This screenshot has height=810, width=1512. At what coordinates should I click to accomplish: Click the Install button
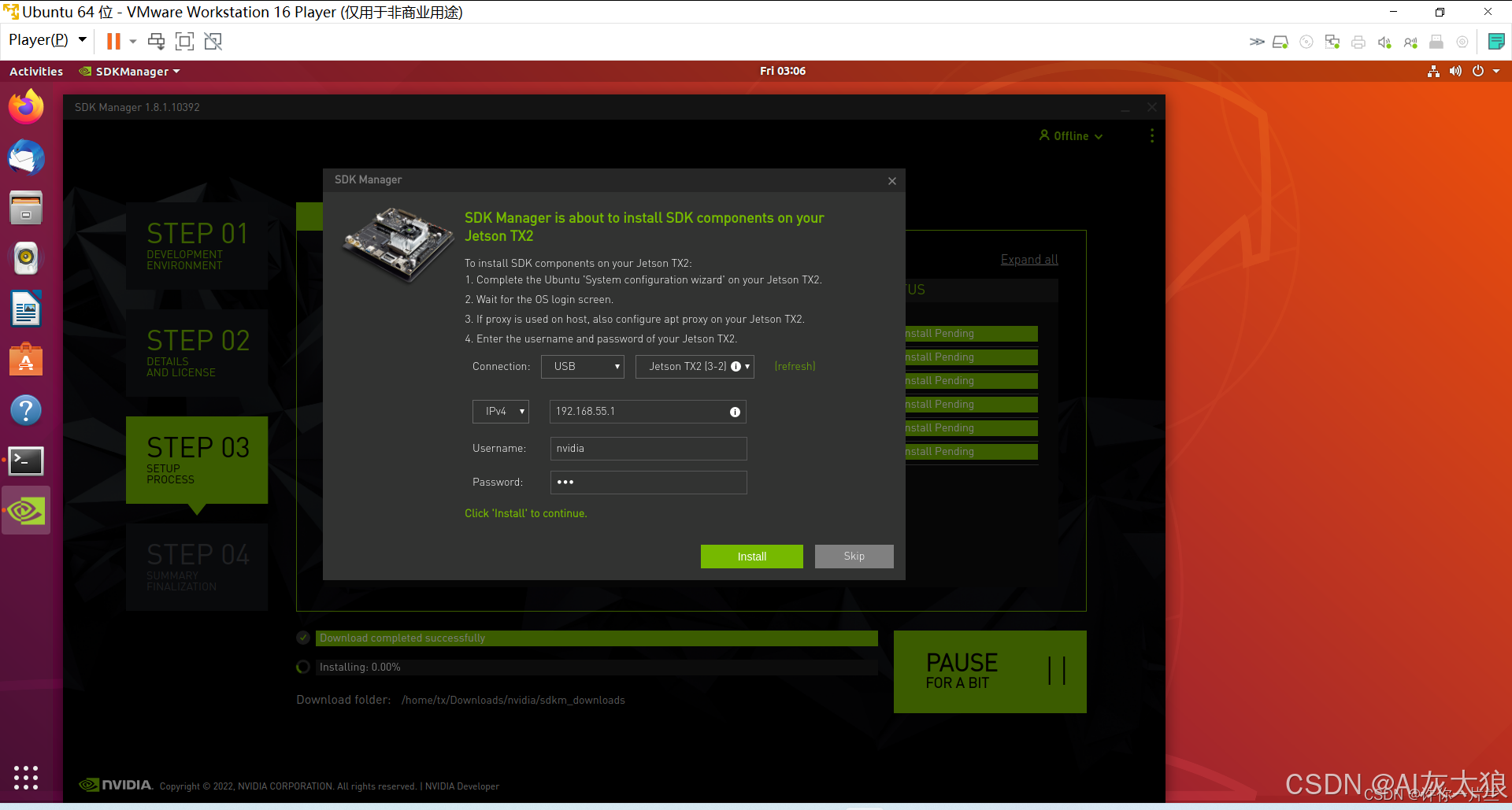[751, 557]
